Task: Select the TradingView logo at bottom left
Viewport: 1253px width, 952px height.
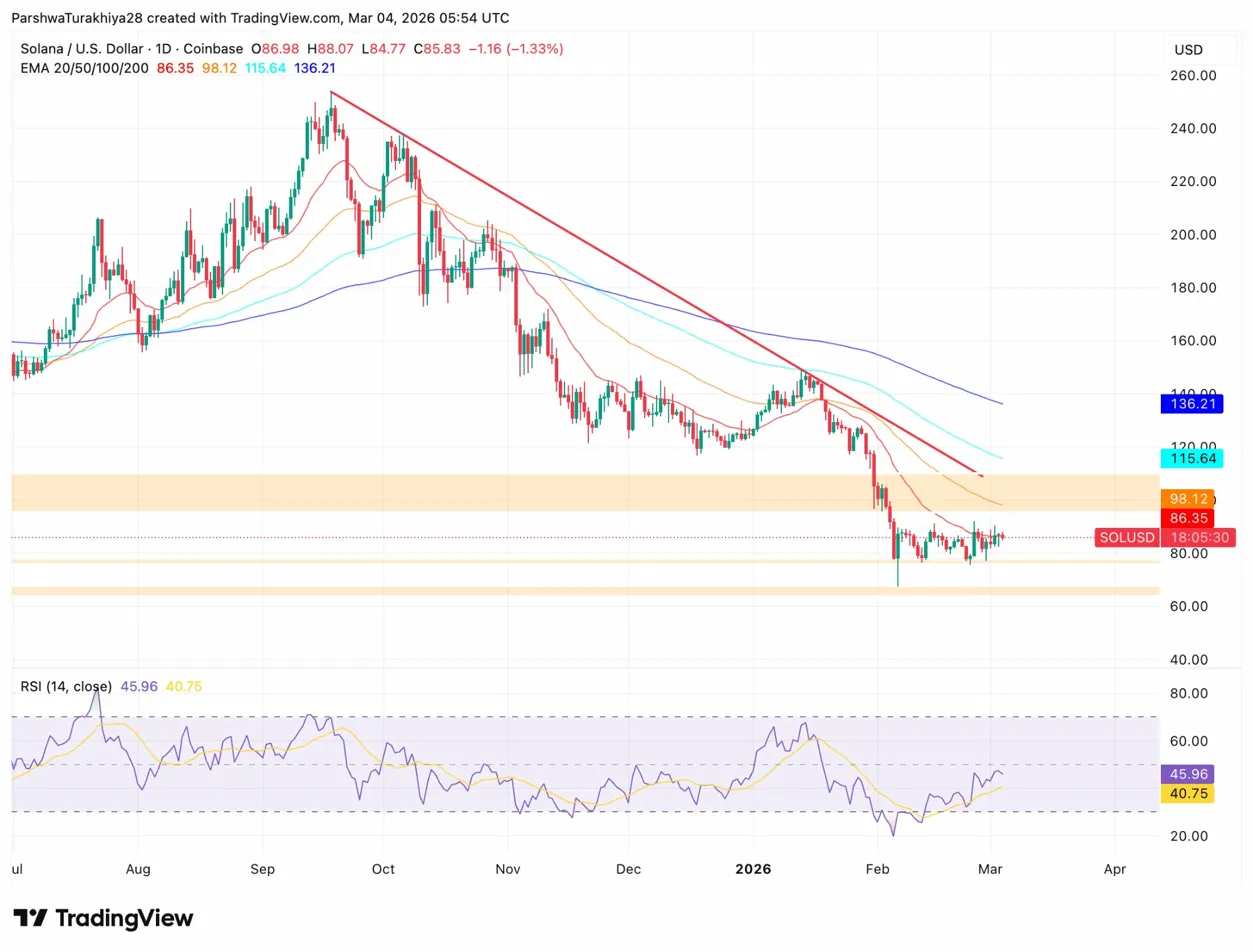Action: pyautogui.click(x=100, y=918)
